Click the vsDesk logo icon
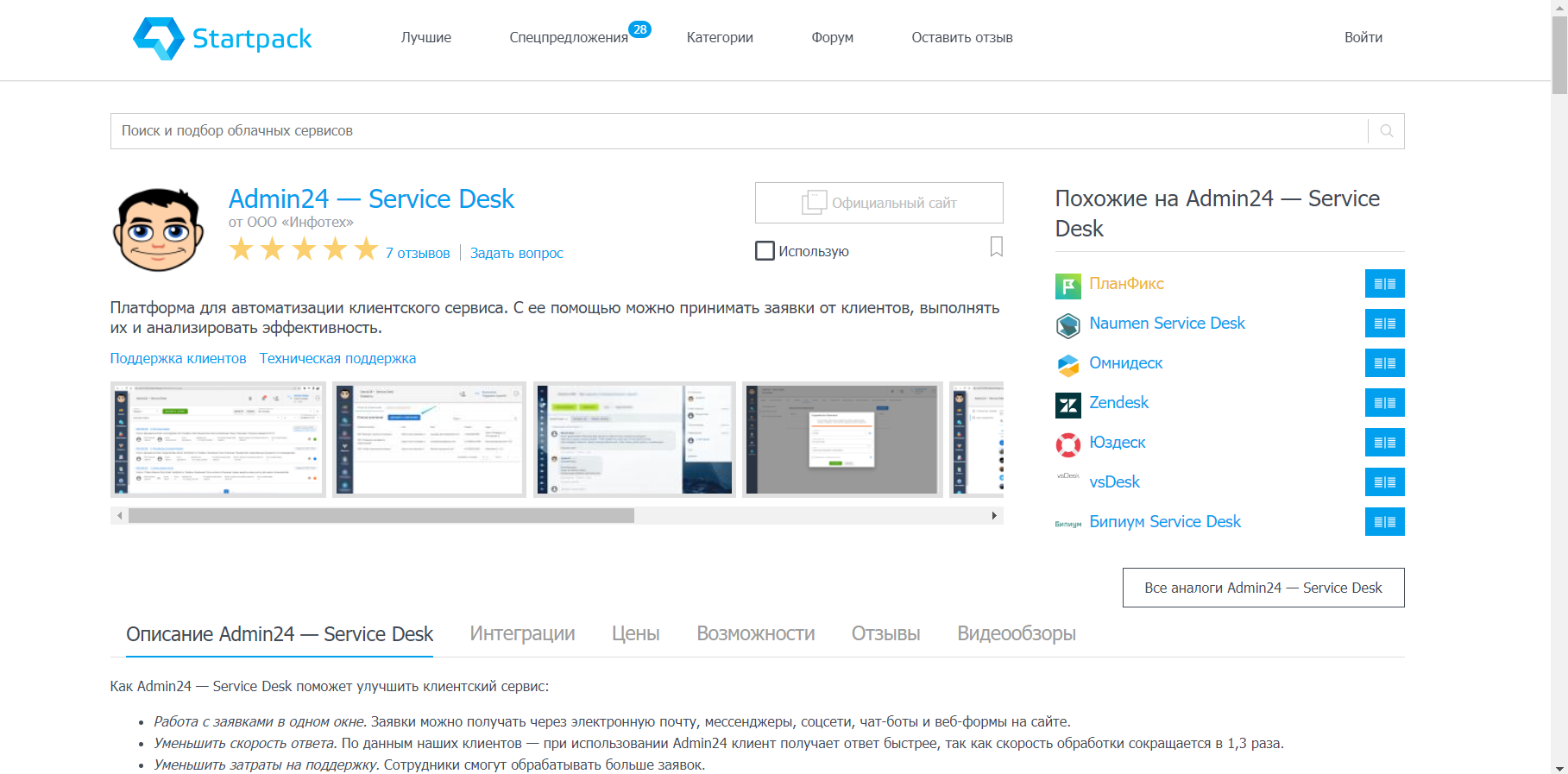Viewport: 1568px width, 774px height. [x=1068, y=476]
